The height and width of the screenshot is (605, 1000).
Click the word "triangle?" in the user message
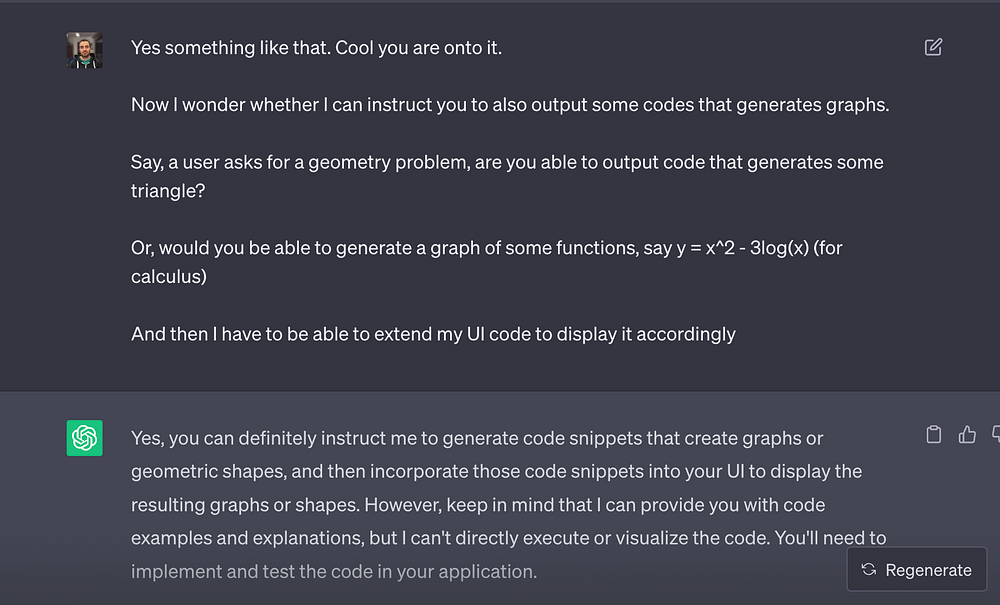pyautogui.click(x=168, y=190)
